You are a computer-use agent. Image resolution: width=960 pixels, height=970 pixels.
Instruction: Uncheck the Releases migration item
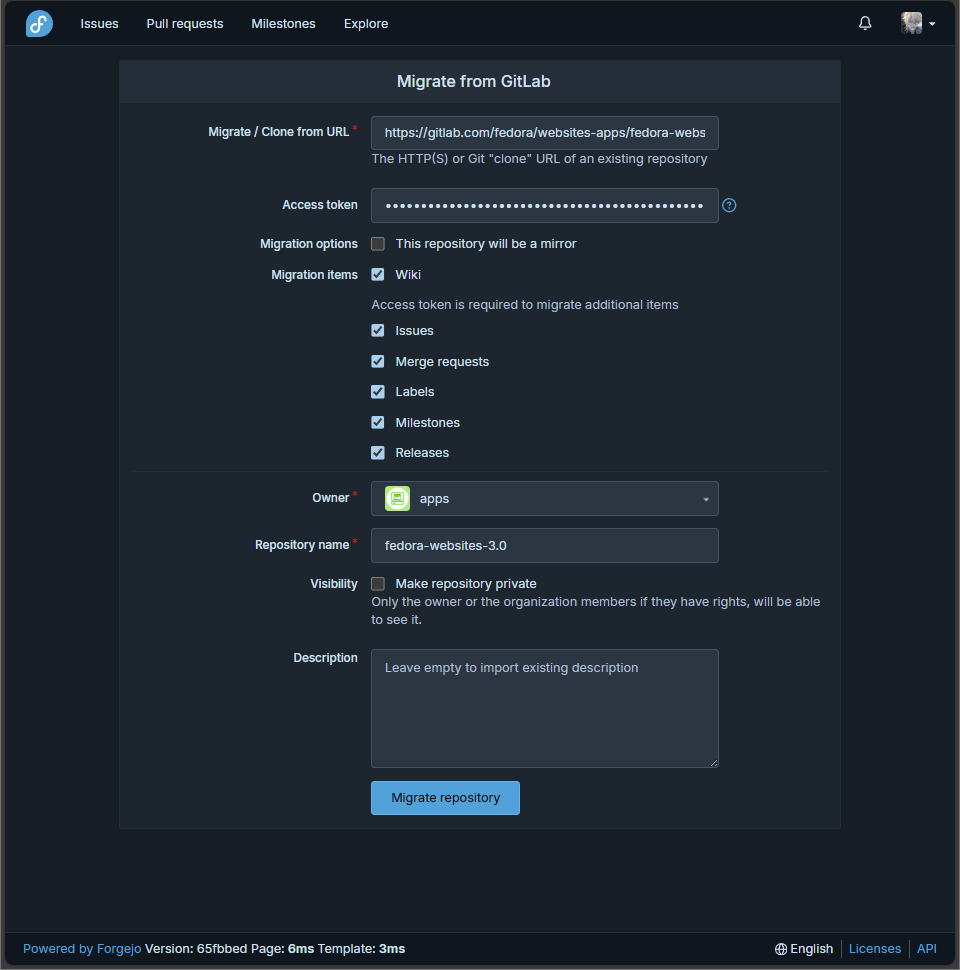coord(378,453)
